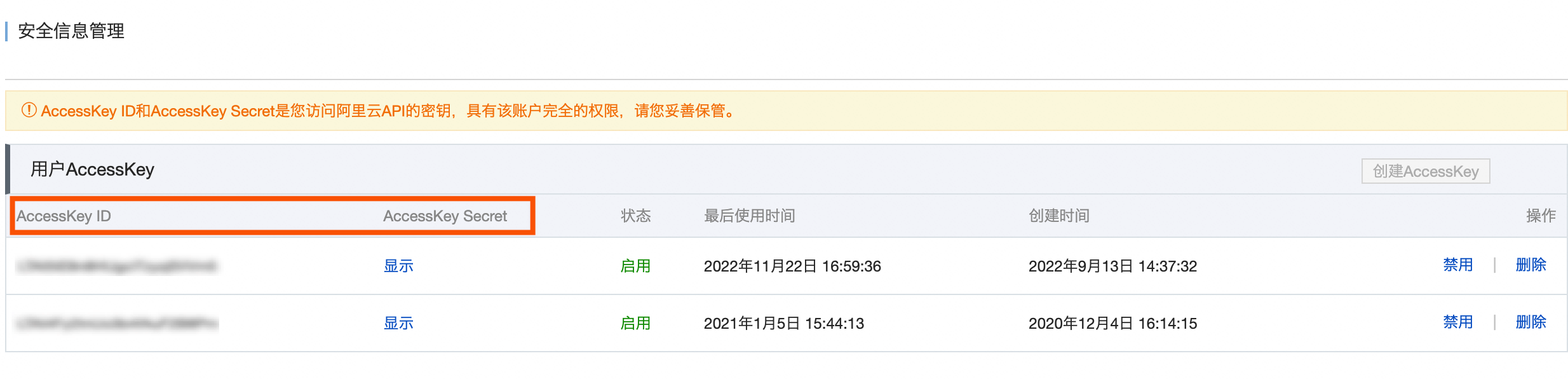Disable the AccessKey created in 2020

click(x=1457, y=322)
